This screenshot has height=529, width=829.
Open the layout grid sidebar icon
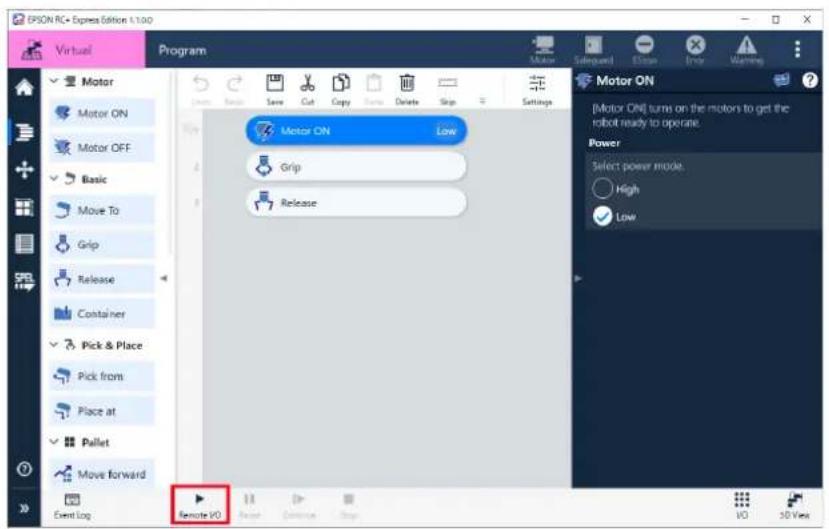24,207
